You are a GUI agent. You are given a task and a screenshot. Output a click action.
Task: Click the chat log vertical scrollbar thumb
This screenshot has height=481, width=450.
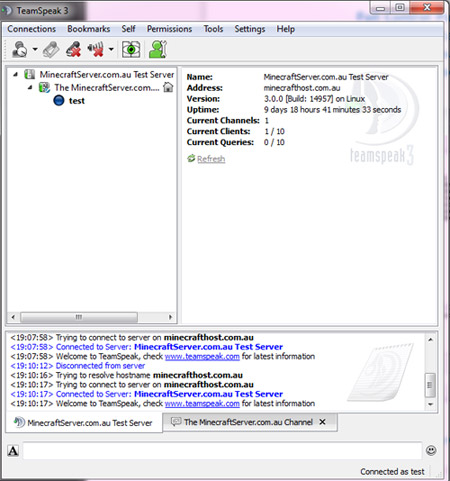tap(430, 385)
